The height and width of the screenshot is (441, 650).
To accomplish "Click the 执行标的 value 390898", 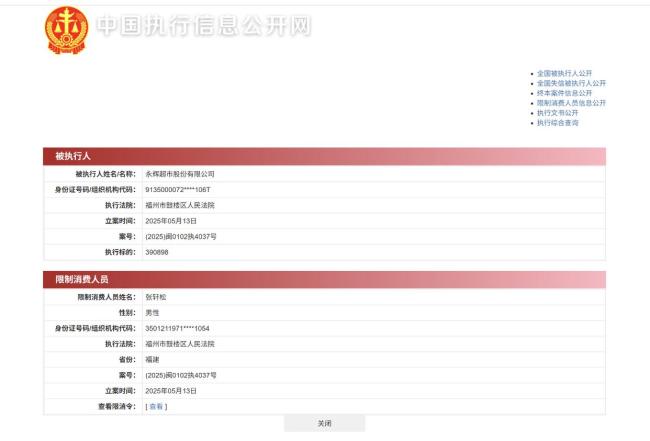I will click(157, 252).
